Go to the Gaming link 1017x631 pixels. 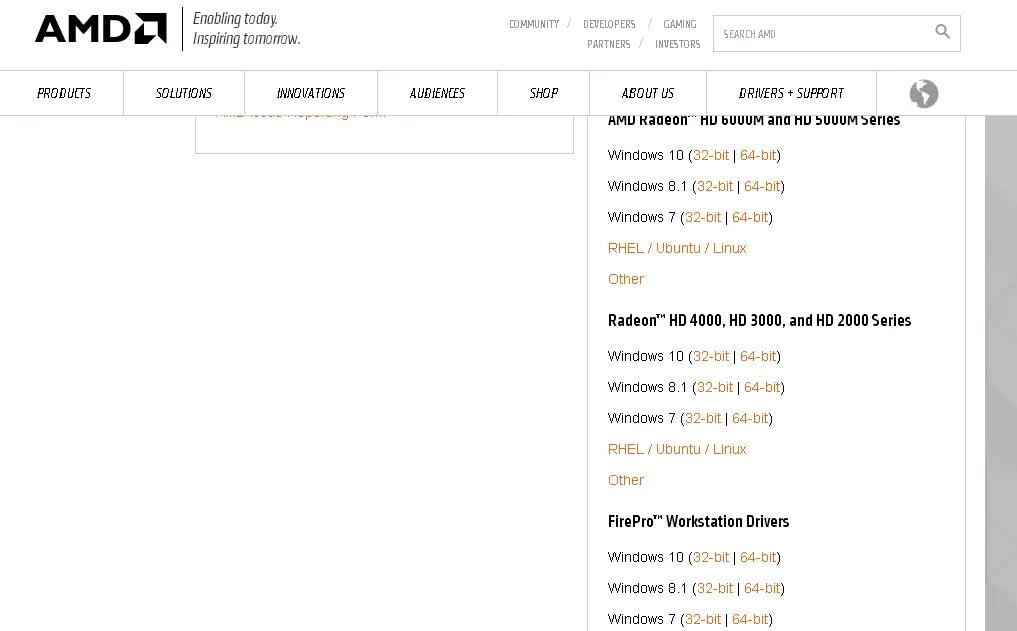[x=680, y=24]
